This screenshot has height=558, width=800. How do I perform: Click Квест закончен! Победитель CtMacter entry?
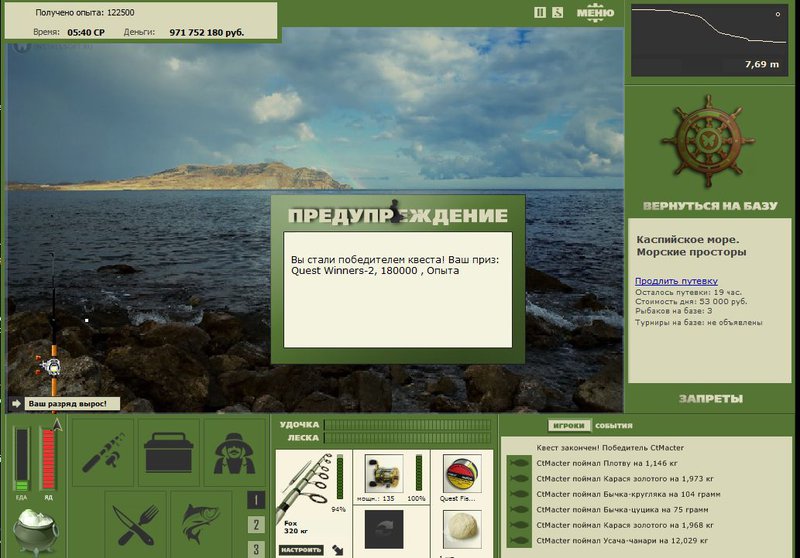tap(610, 448)
